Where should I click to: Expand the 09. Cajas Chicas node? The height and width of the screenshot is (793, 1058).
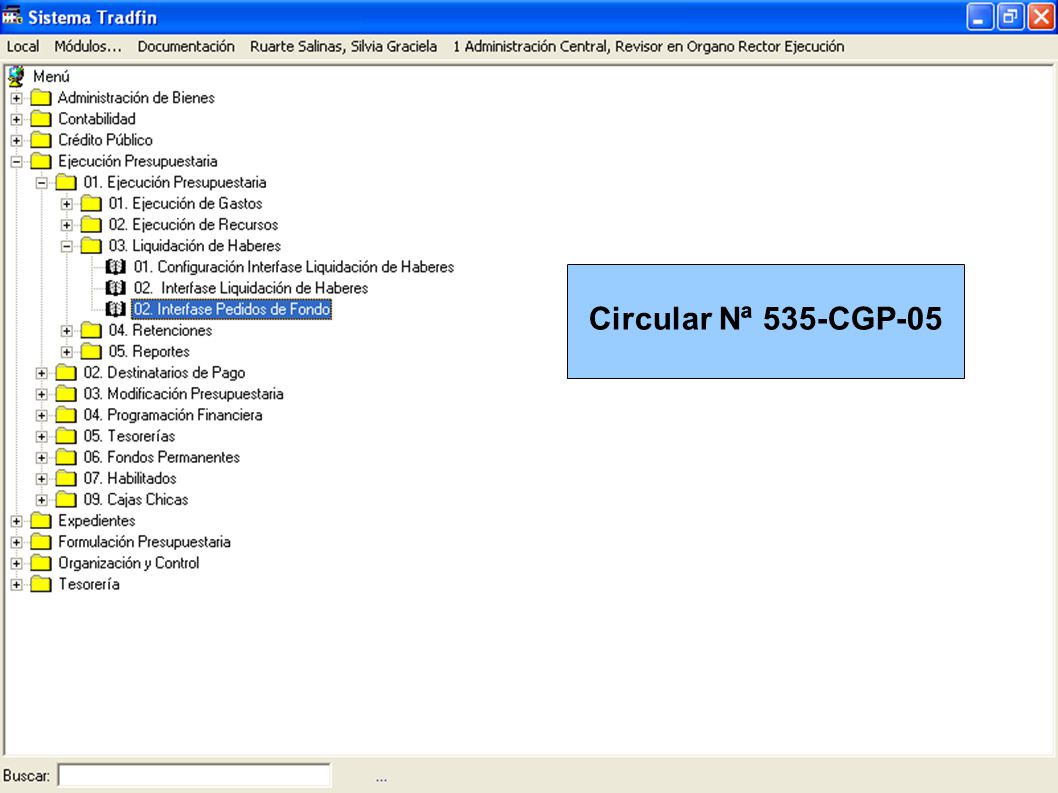click(x=42, y=500)
